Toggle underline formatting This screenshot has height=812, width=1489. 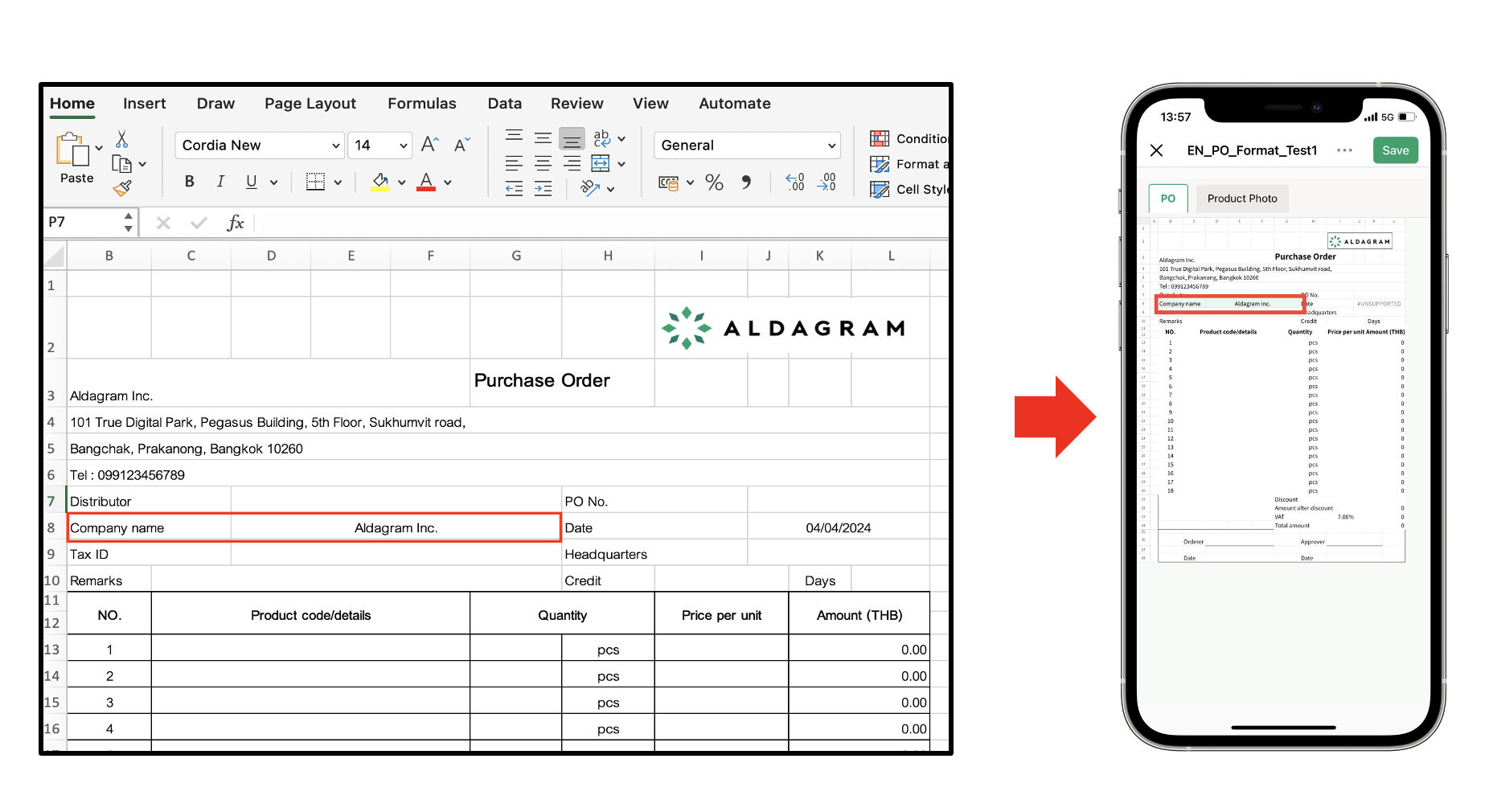coord(252,182)
